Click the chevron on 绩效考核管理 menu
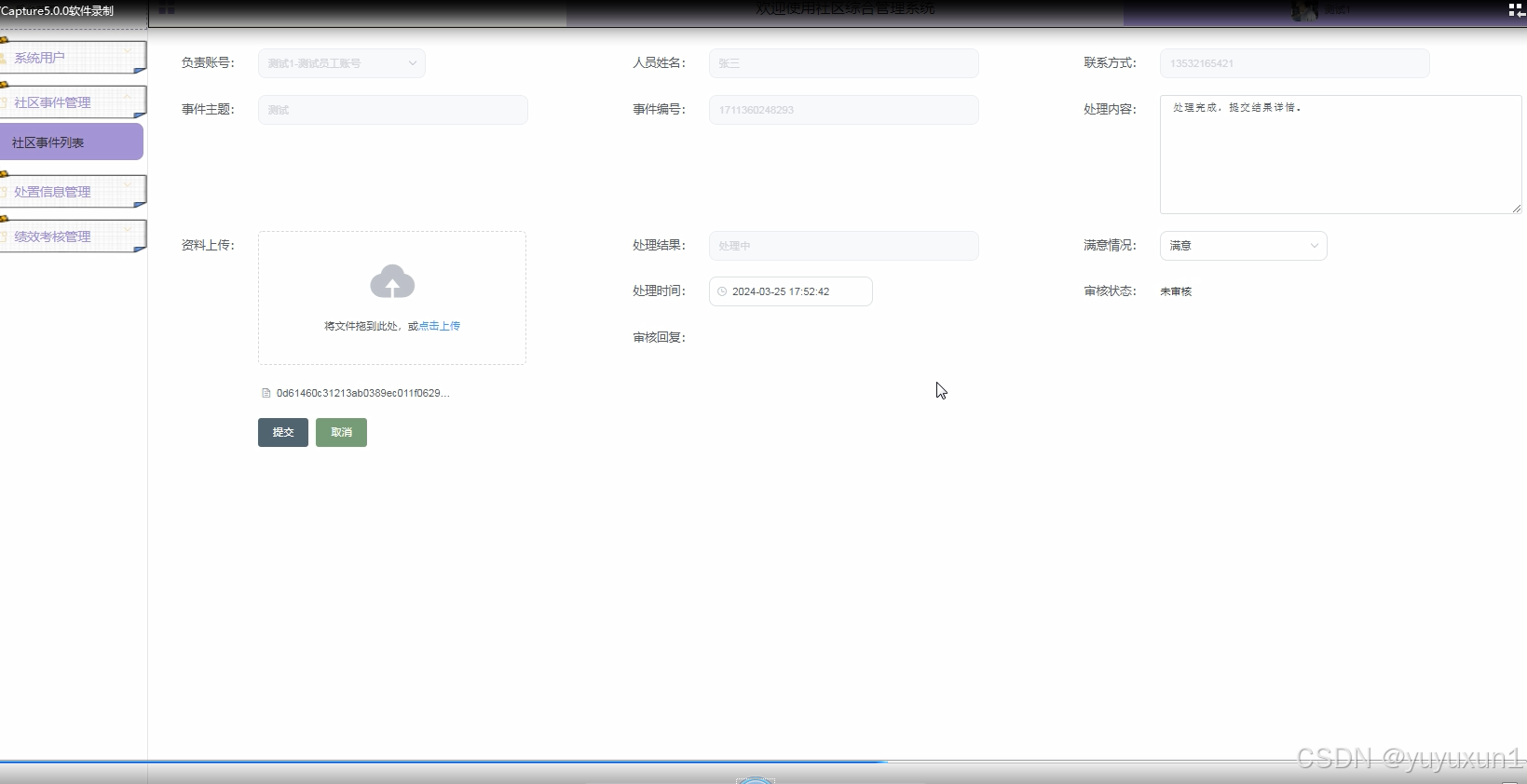Screen dimensions: 1527x784 pyautogui.click(x=128, y=230)
